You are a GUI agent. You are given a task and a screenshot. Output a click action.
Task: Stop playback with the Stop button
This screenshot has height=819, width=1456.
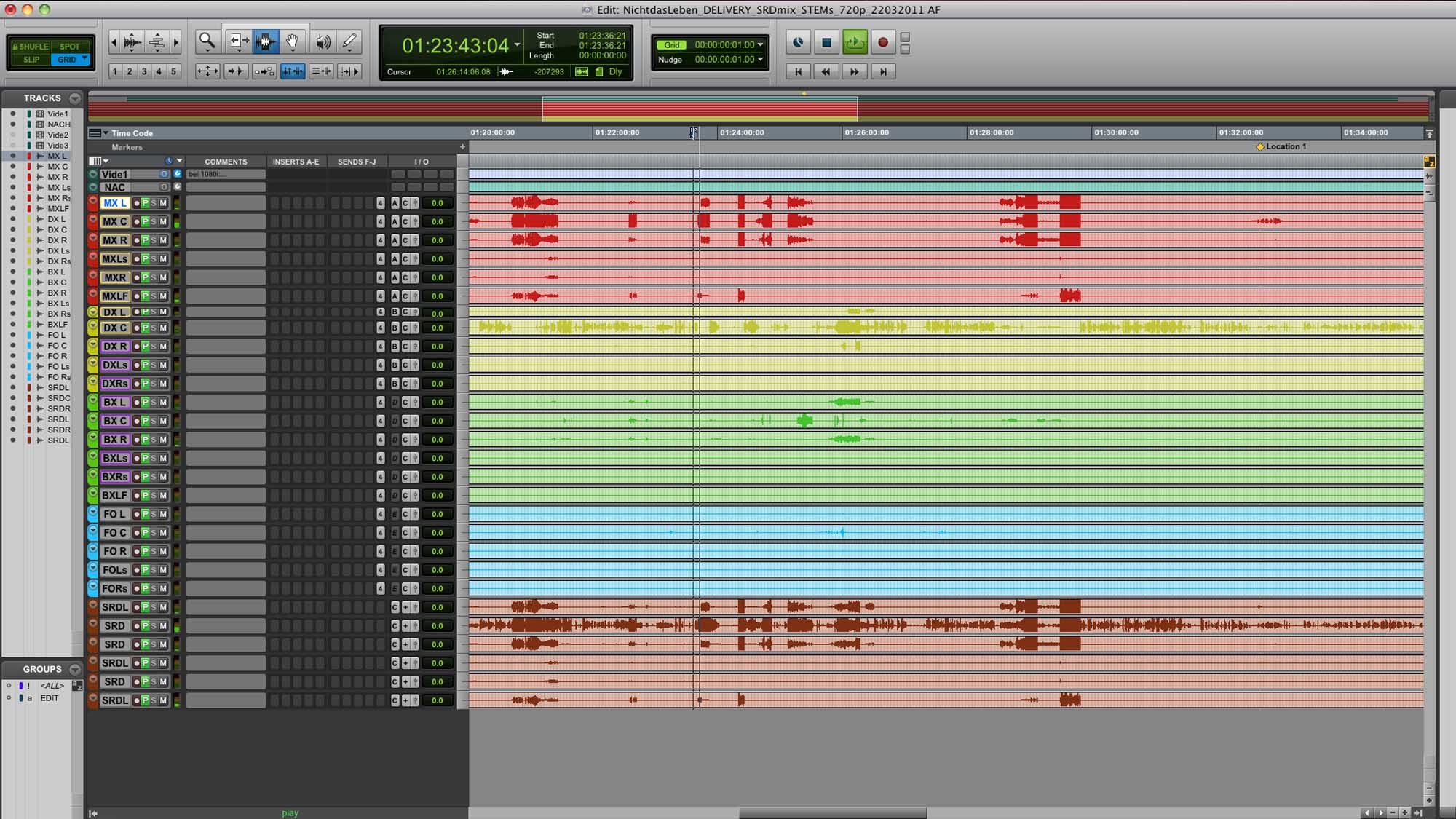click(826, 42)
